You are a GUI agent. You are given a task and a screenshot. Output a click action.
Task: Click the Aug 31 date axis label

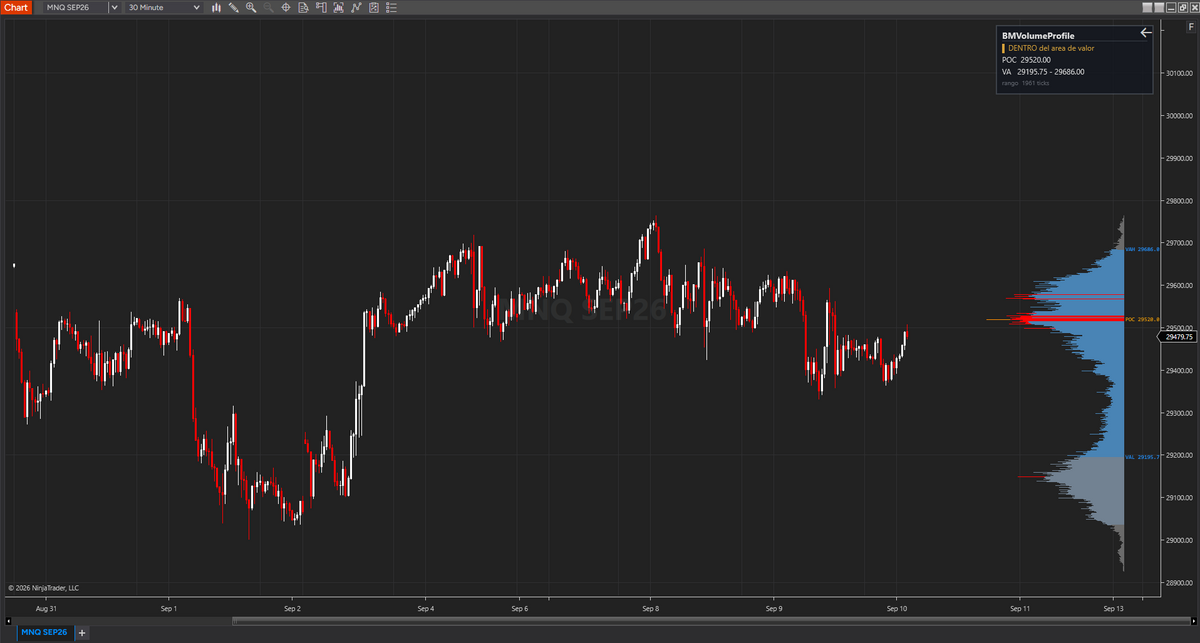pos(45,607)
